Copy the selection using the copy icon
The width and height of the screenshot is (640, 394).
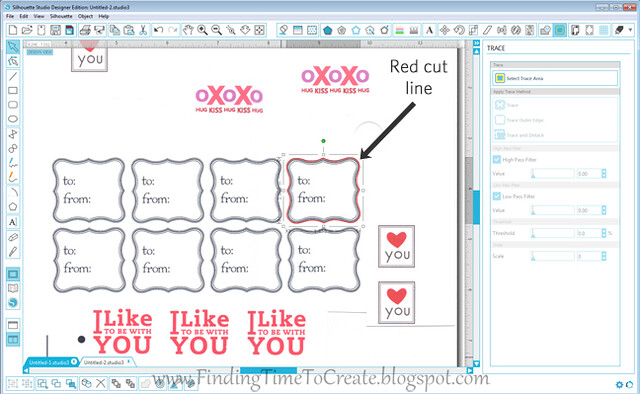pos(115,30)
